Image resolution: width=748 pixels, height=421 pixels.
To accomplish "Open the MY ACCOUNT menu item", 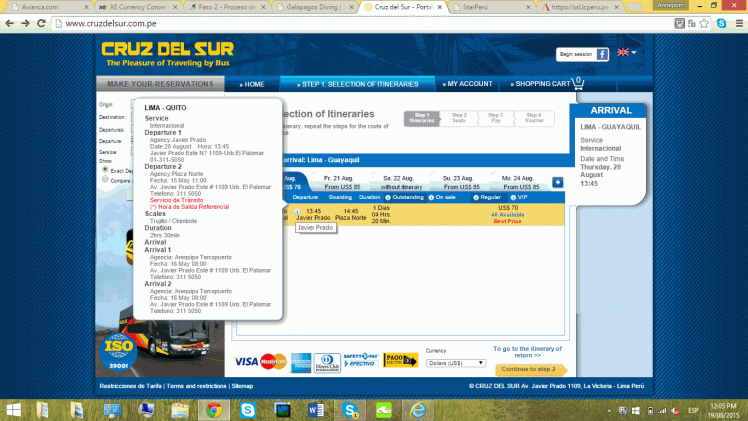I will click(x=468, y=84).
